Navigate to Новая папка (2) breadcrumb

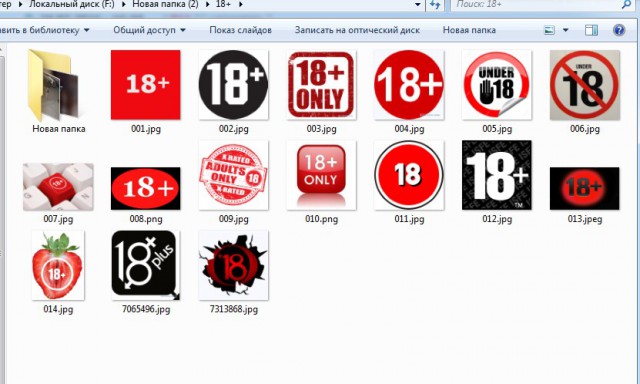click(x=165, y=4)
